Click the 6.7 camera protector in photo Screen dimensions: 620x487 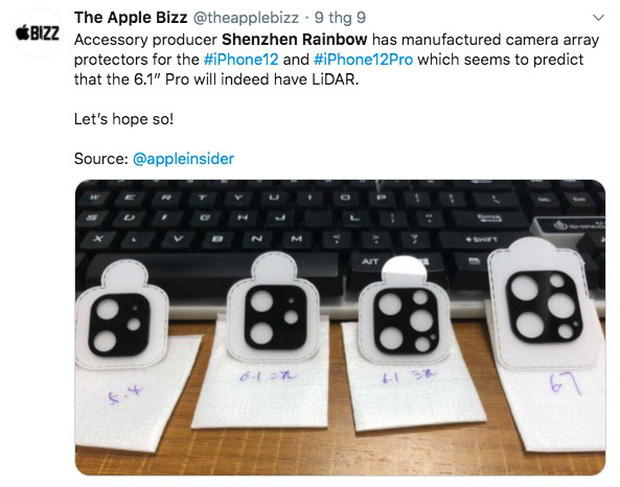point(544,304)
